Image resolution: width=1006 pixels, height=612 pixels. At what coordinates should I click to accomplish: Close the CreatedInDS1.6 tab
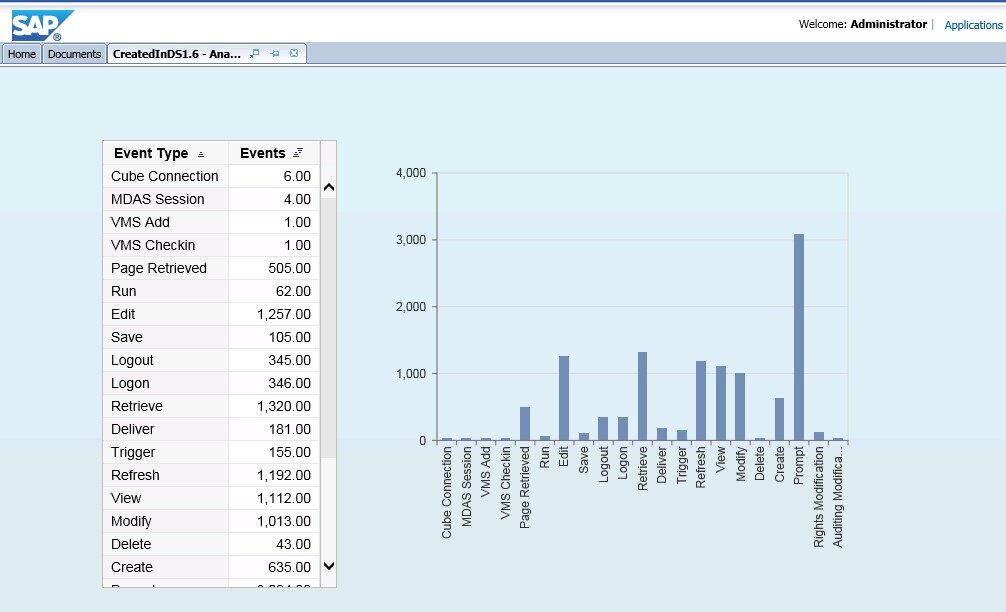pyautogui.click(x=293, y=54)
